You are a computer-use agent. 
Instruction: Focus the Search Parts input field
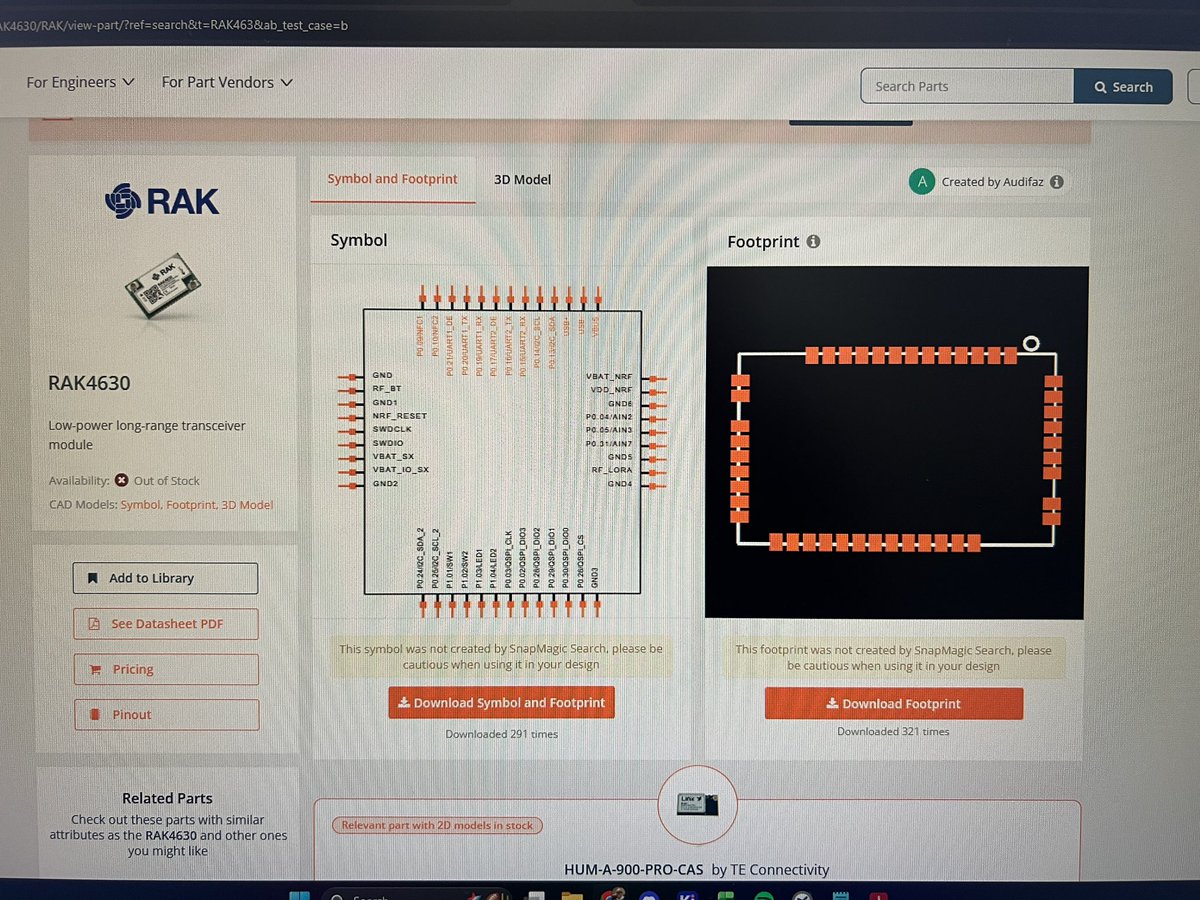click(967, 86)
